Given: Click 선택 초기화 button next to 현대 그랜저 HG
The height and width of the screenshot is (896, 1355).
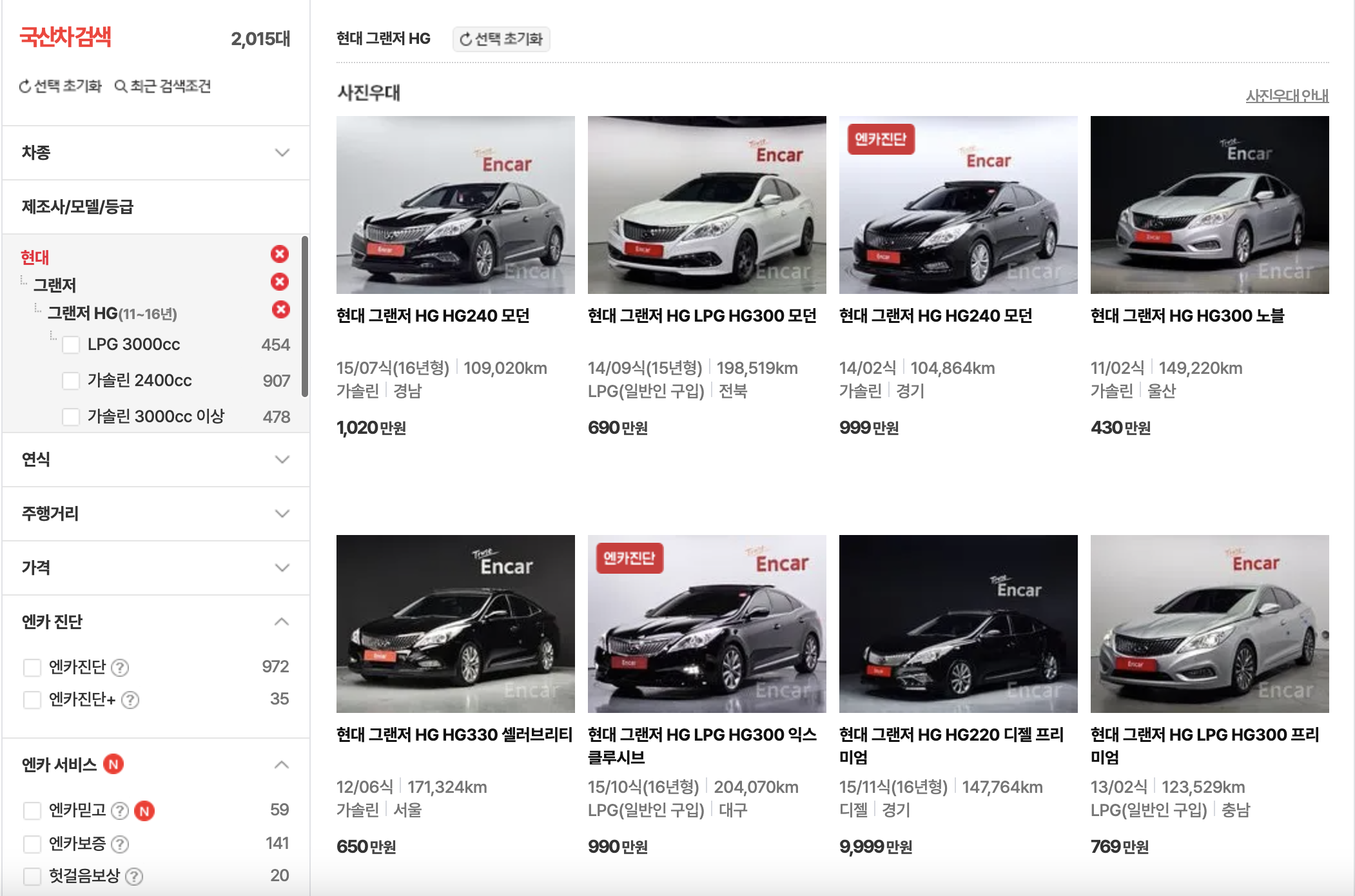Looking at the screenshot, I should 501,39.
